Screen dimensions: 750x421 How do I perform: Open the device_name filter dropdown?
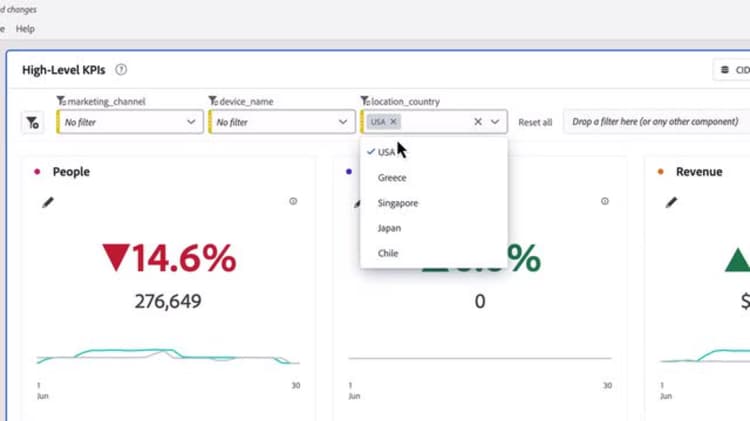click(282, 122)
